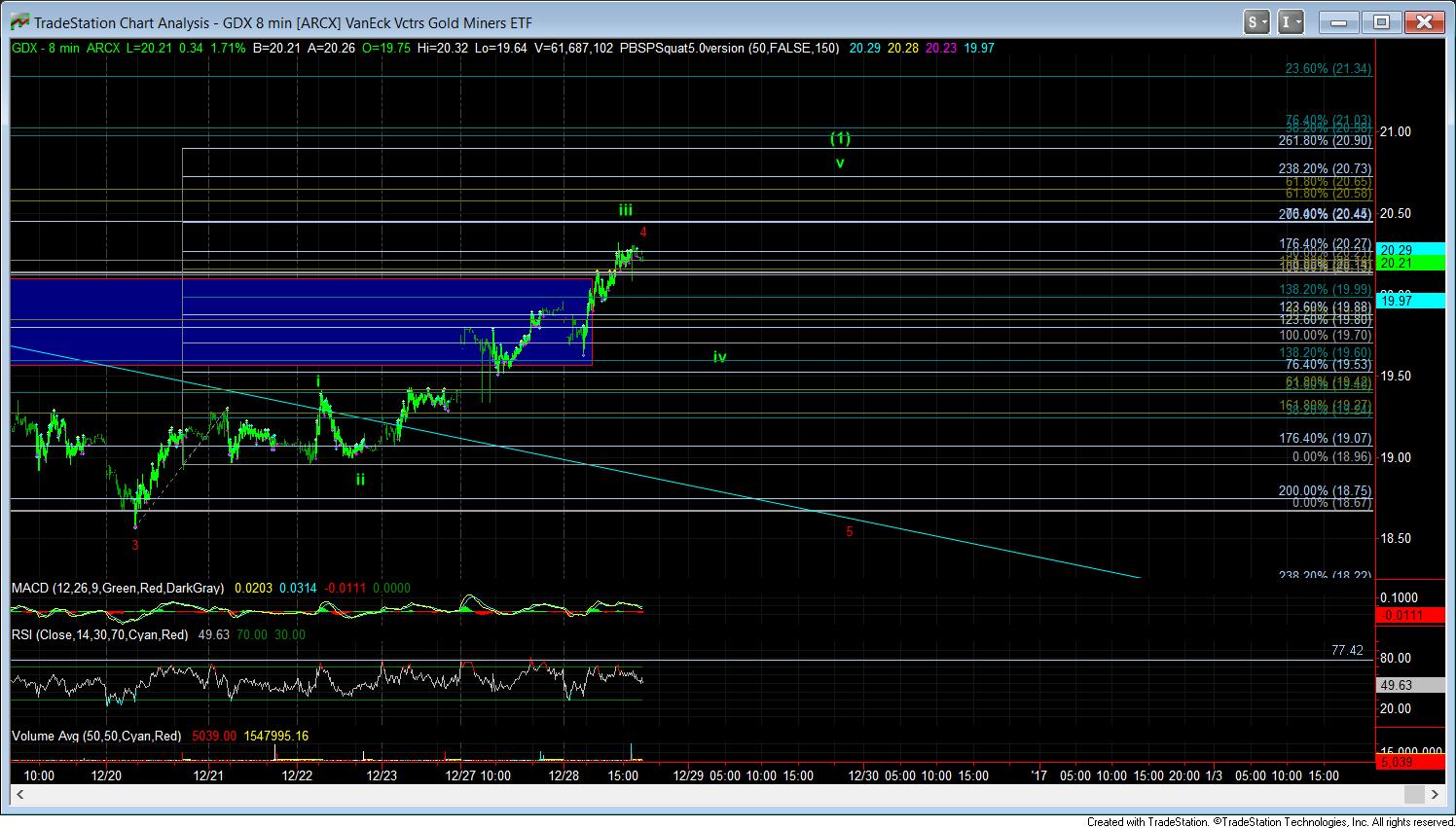The width and height of the screenshot is (1456, 828).
Task: Click the horizontal scrollbar thumb
Action: point(1416,796)
